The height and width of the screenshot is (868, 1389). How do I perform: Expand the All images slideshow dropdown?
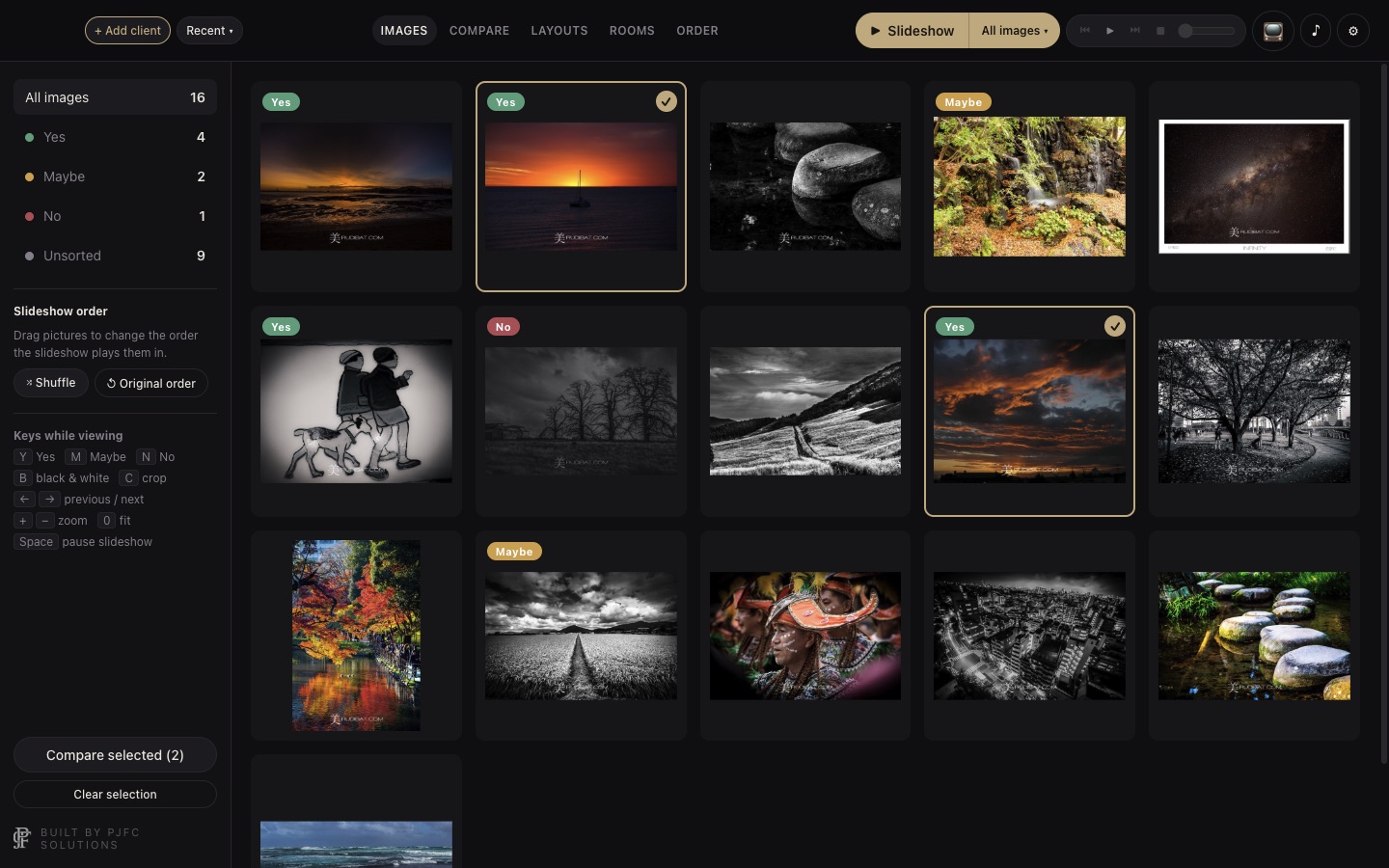pyautogui.click(x=1014, y=31)
